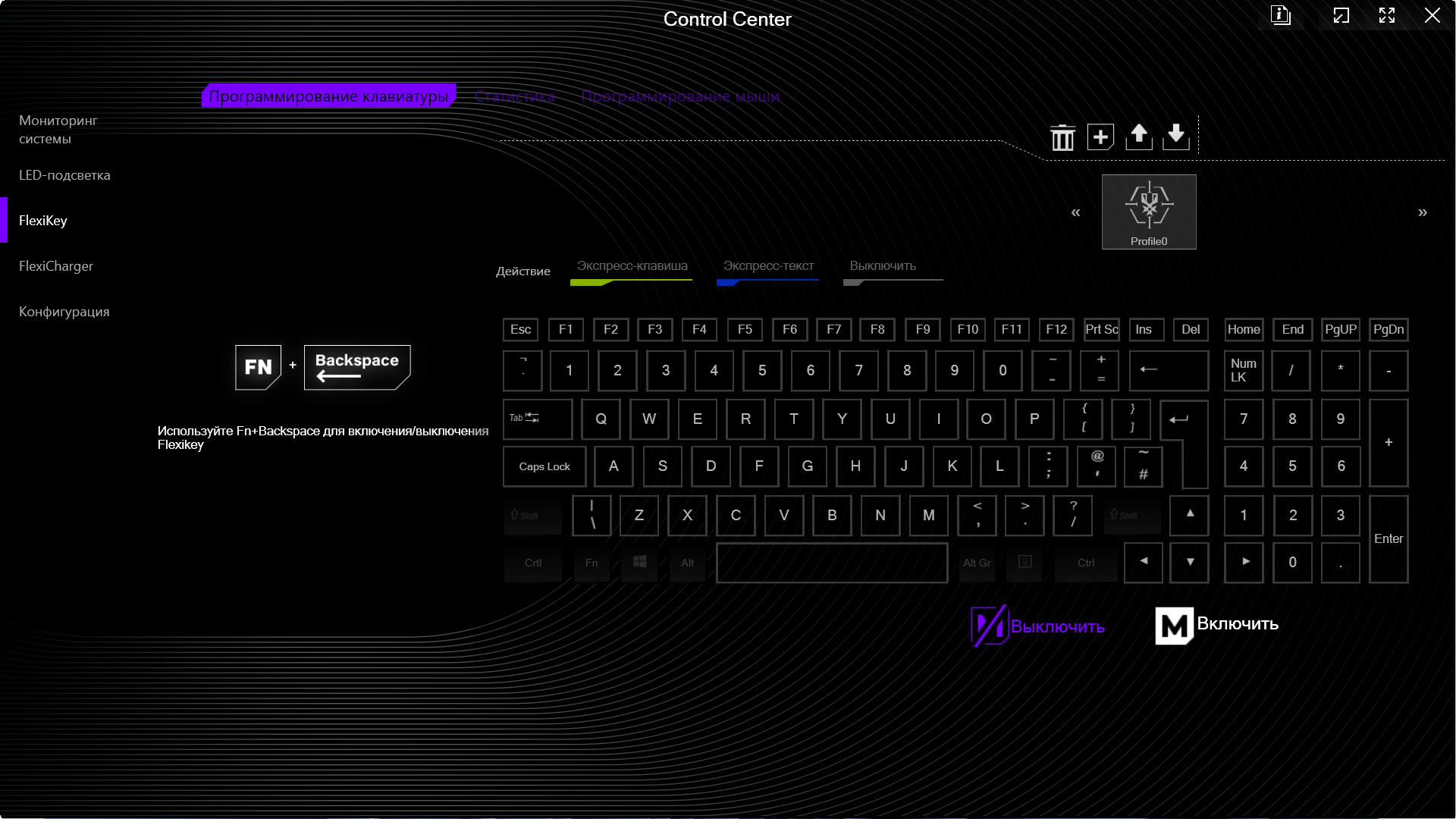The height and width of the screenshot is (819, 1456).
Task: Select the Profile0 thumbnail
Action: [1149, 212]
